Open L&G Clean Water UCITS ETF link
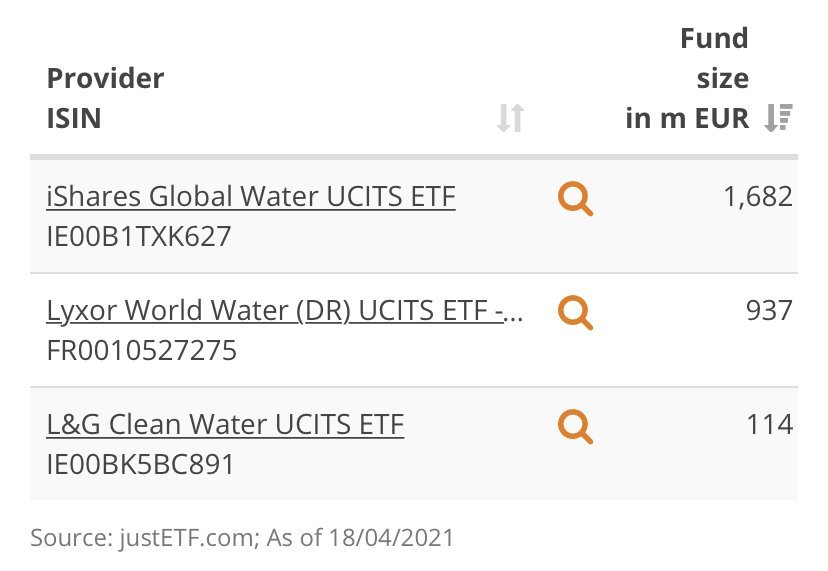Viewport: 828px width, 571px height. [225, 425]
